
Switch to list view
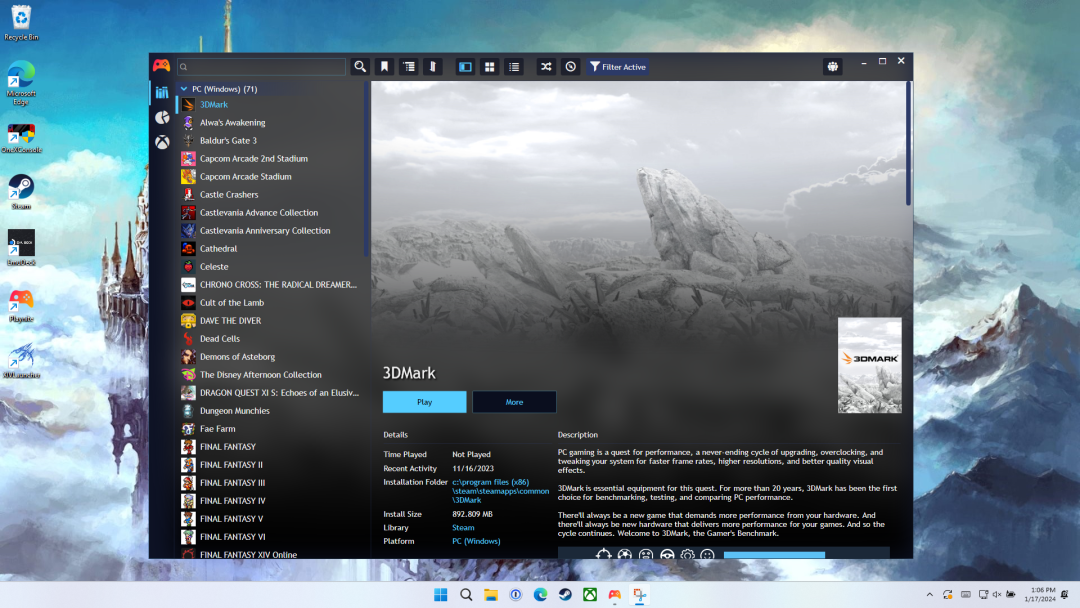pyautogui.click(x=513, y=66)
